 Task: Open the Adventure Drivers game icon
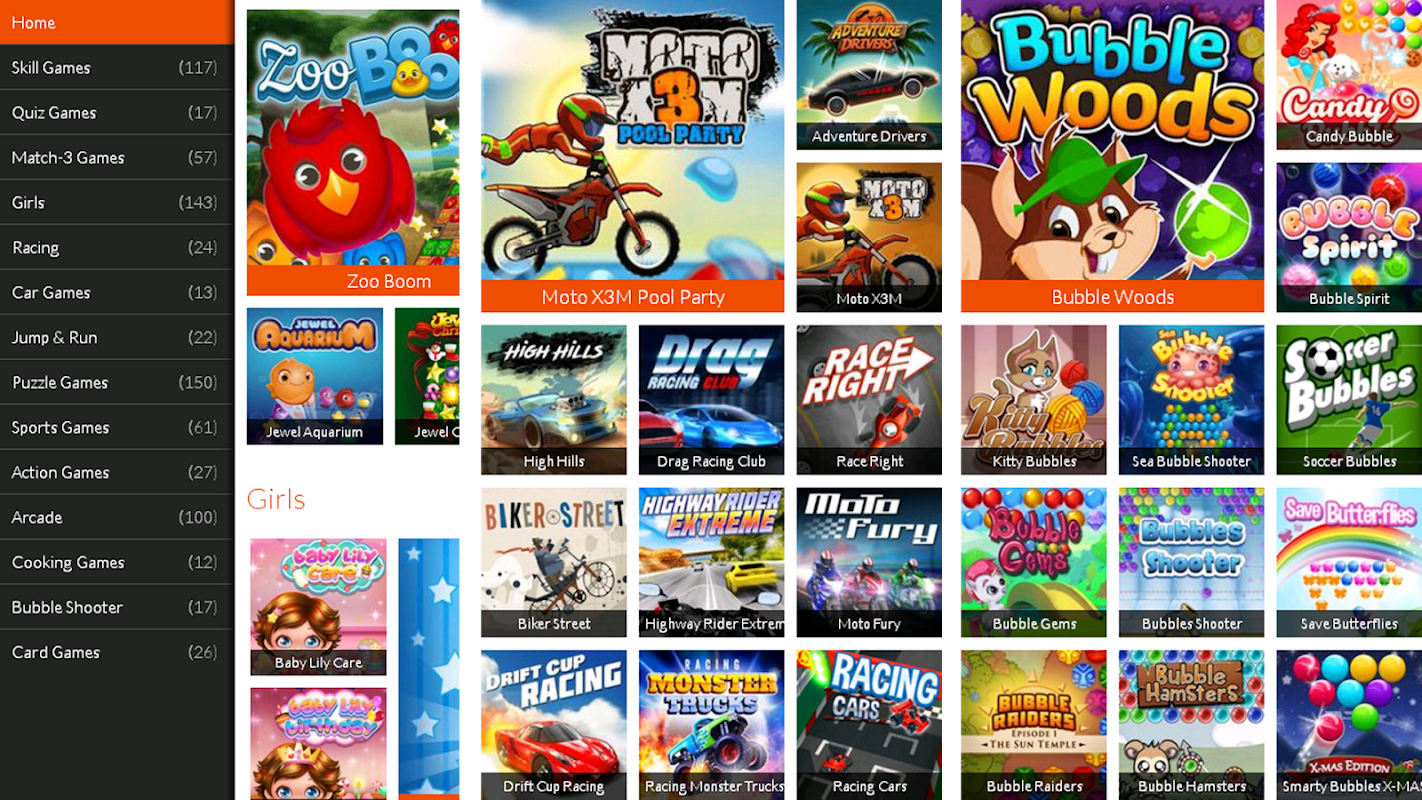coord(869,75)
